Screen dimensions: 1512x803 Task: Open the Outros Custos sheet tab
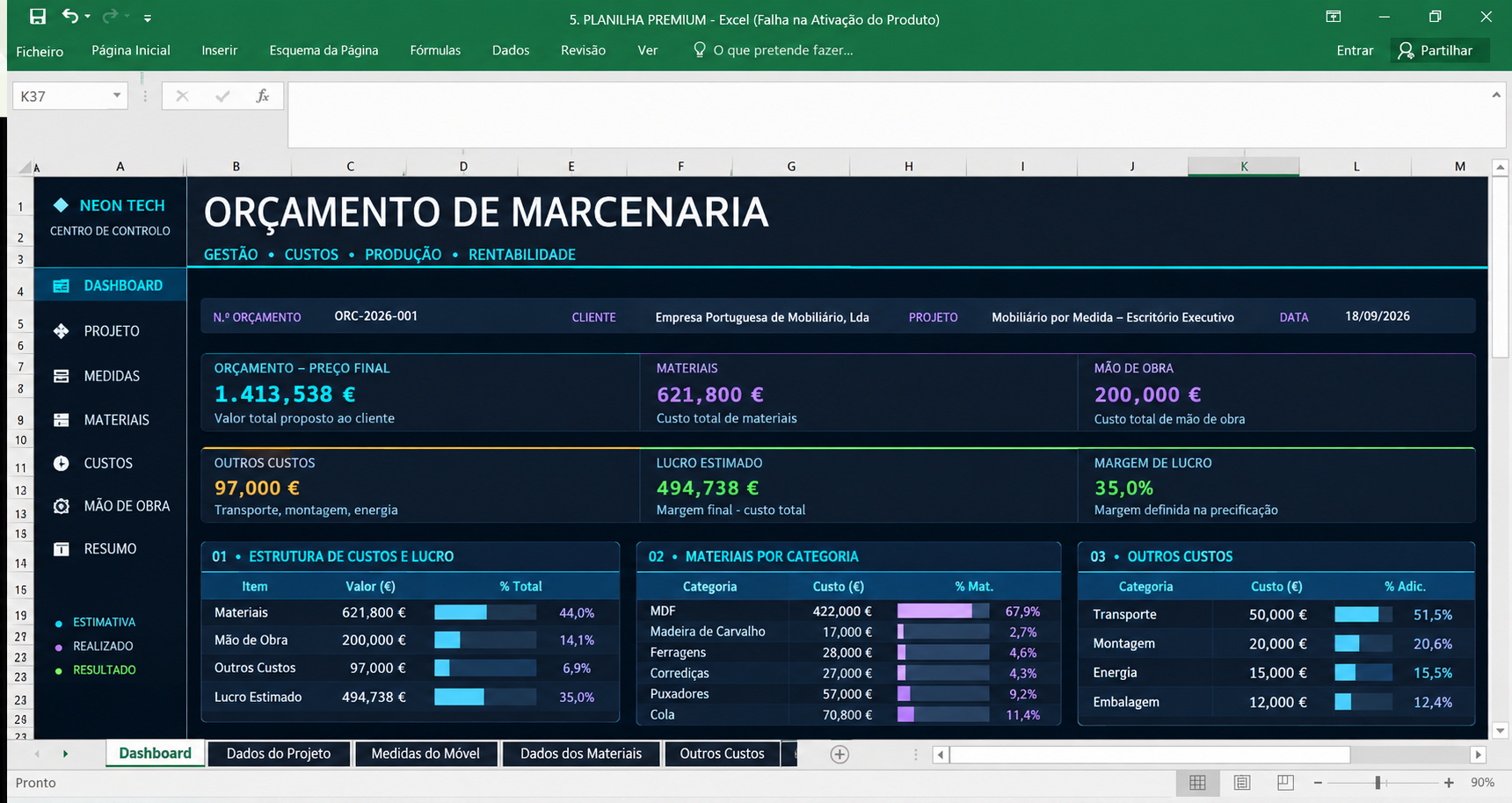(x=722, y=754)
